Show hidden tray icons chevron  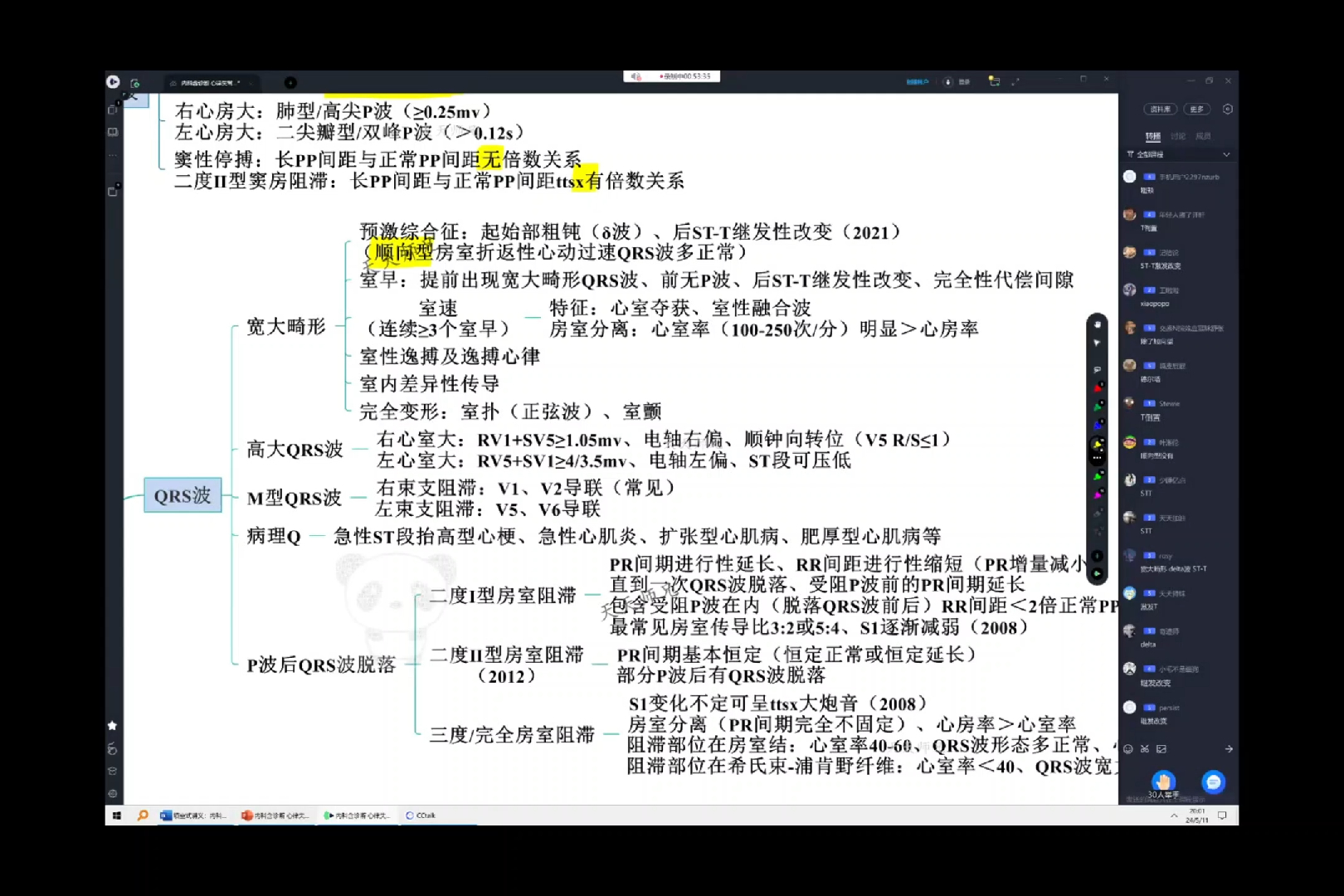(1174, 816)
